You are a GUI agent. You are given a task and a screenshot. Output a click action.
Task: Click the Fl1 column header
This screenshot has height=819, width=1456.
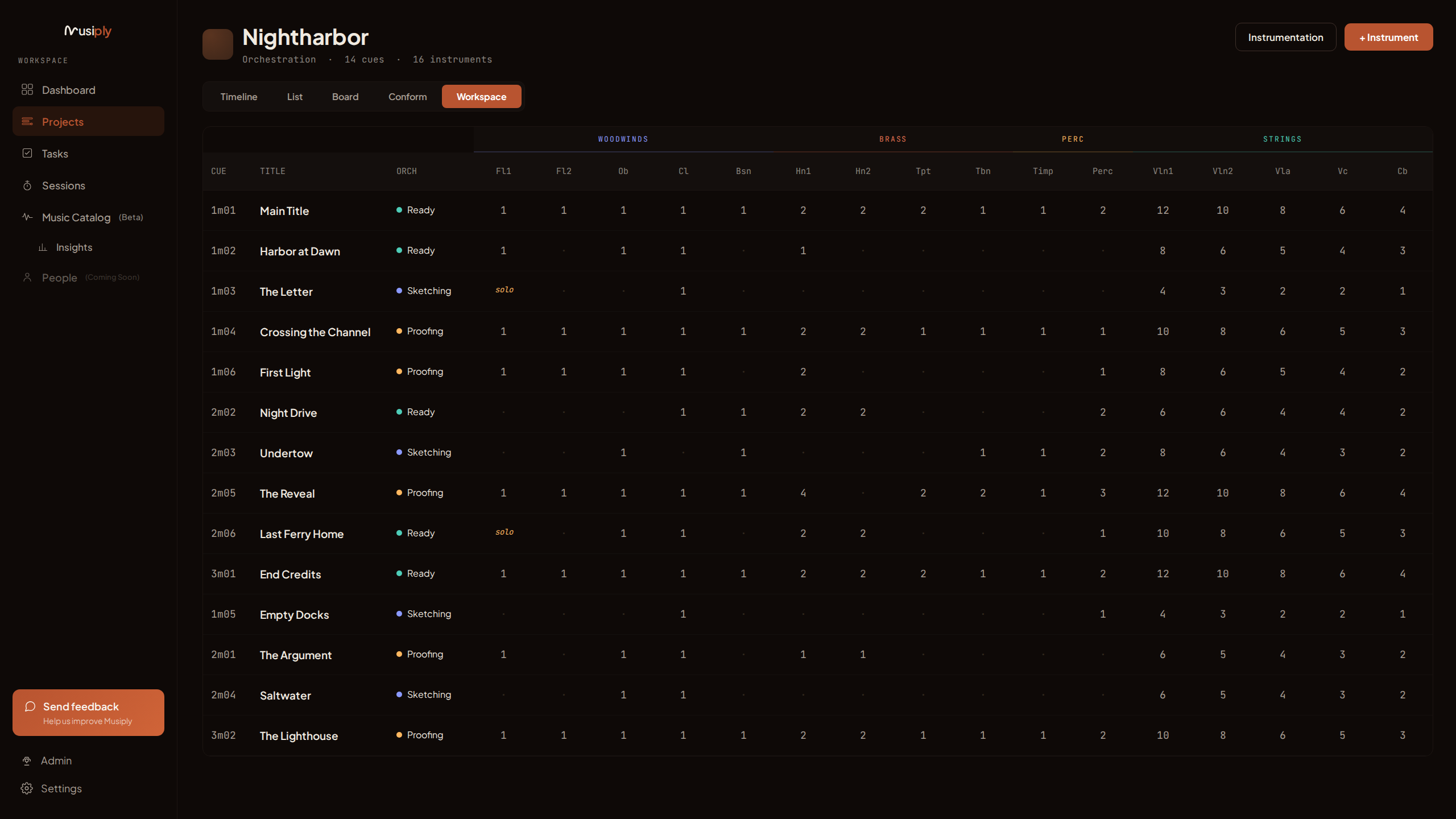pos(503,171)
